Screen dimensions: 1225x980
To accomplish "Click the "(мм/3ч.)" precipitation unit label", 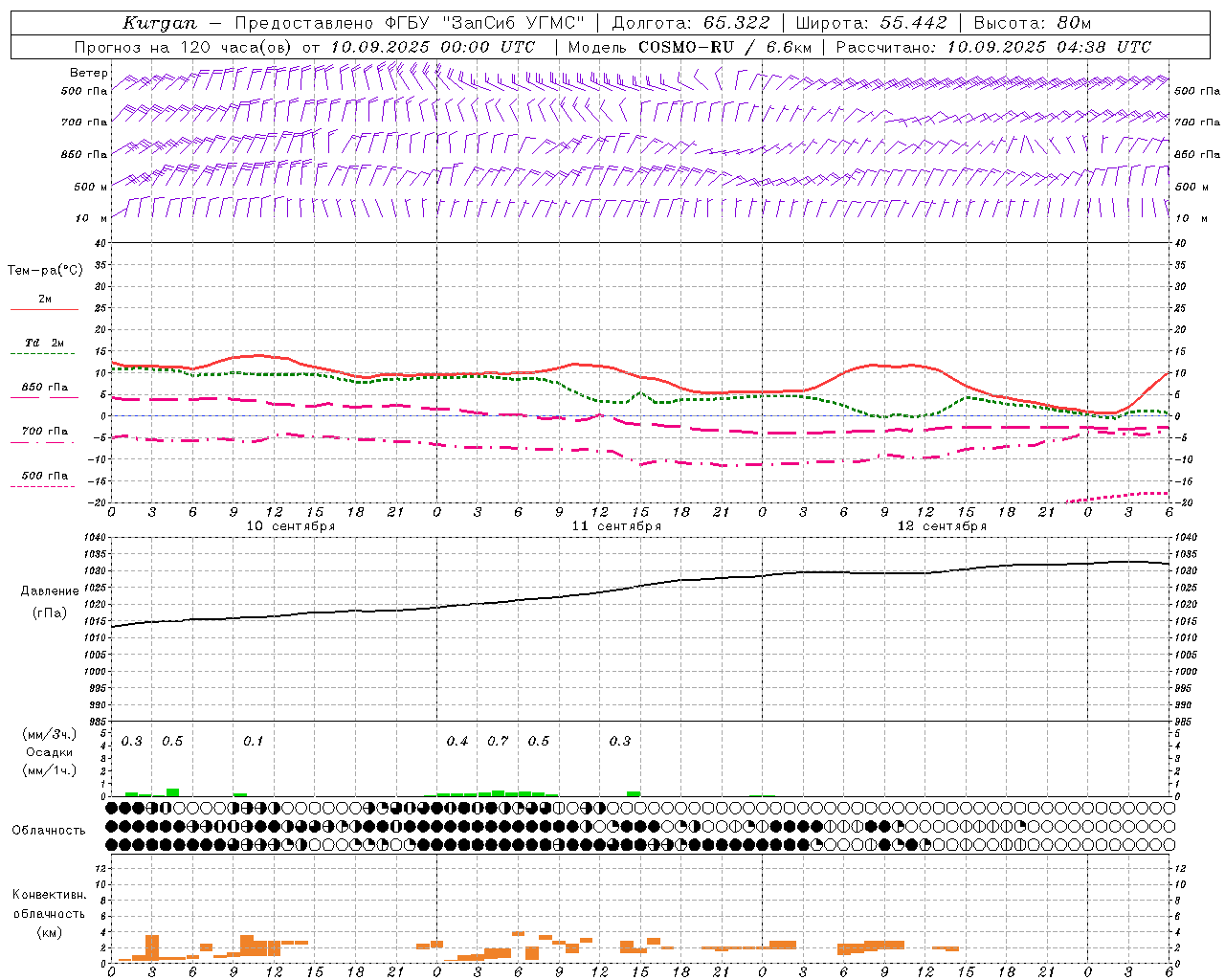I will pos(49,735).
